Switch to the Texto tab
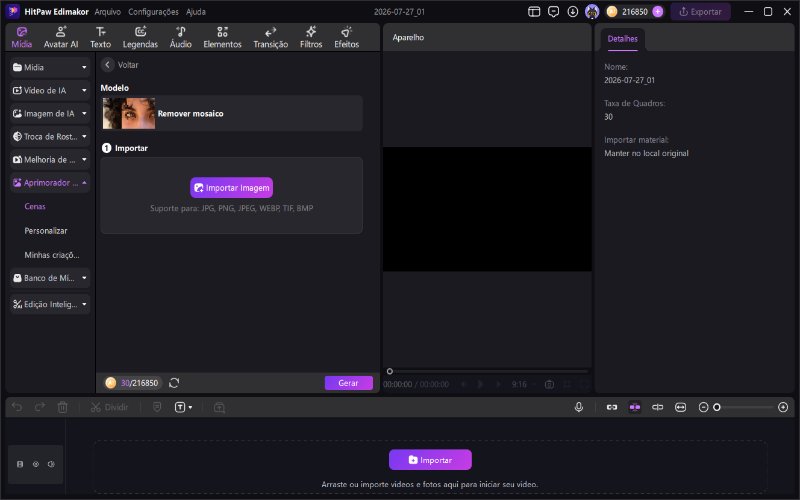The height and width of the screenshot is (500, 800). pyautogui.click(x=101, y=37)
